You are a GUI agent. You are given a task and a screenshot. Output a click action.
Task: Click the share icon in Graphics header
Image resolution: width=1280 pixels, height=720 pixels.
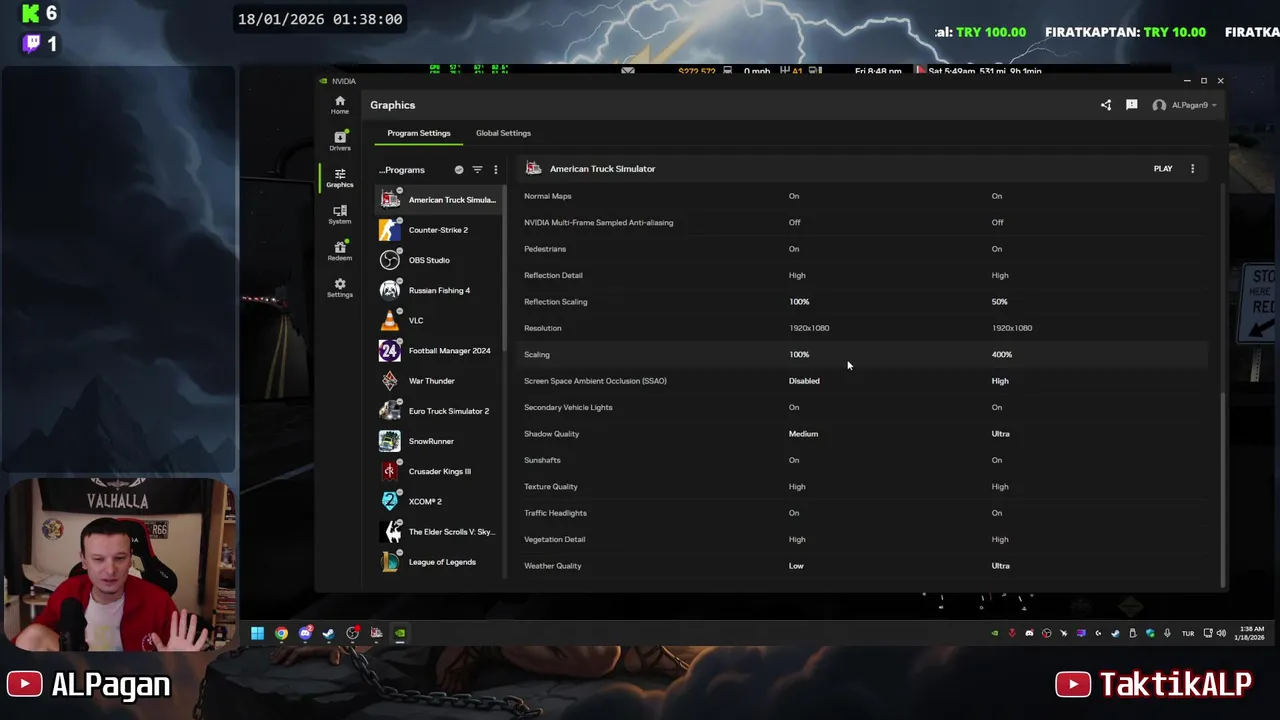1105,105
